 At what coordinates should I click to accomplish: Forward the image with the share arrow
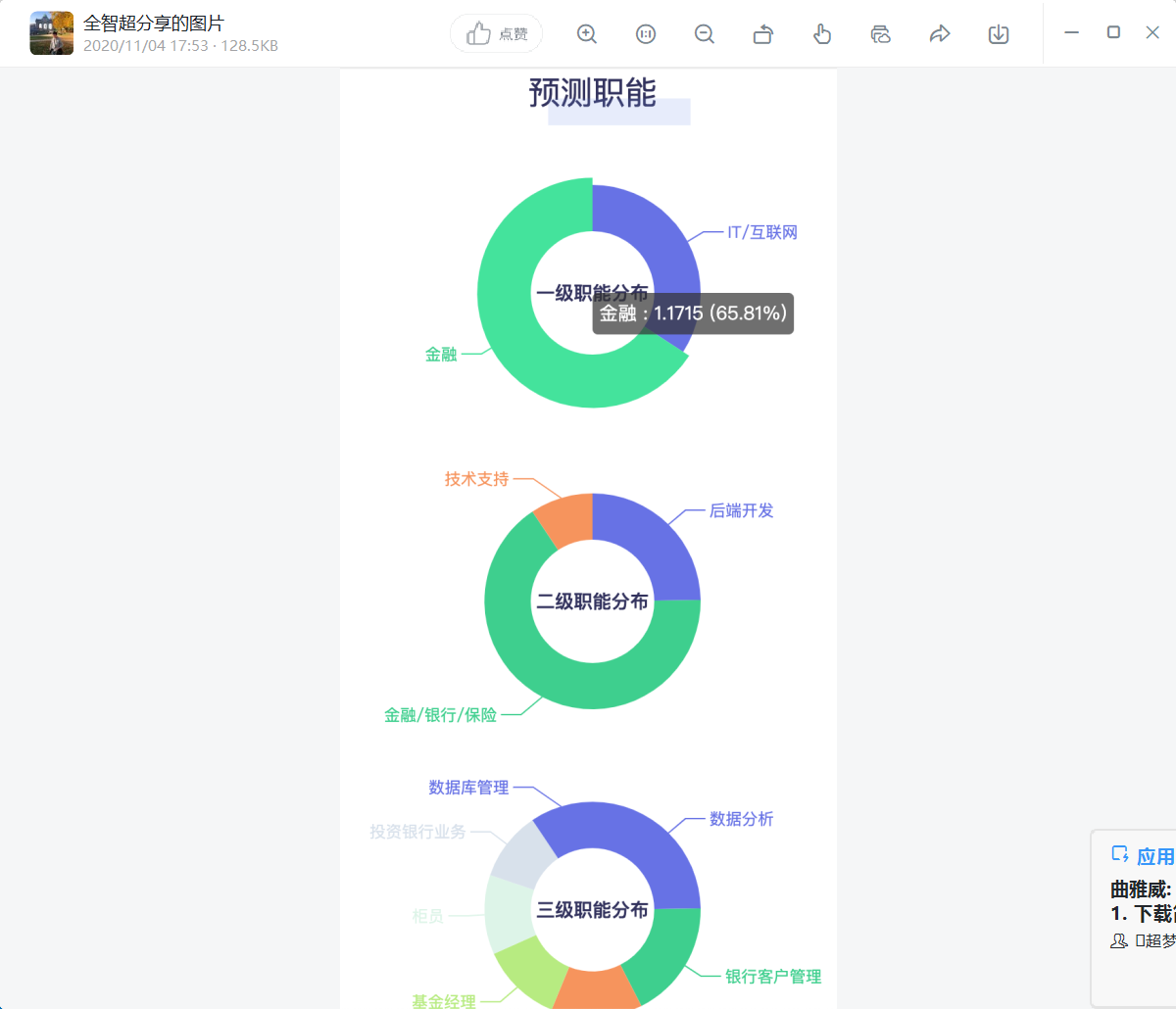click(x=940, y=34)
